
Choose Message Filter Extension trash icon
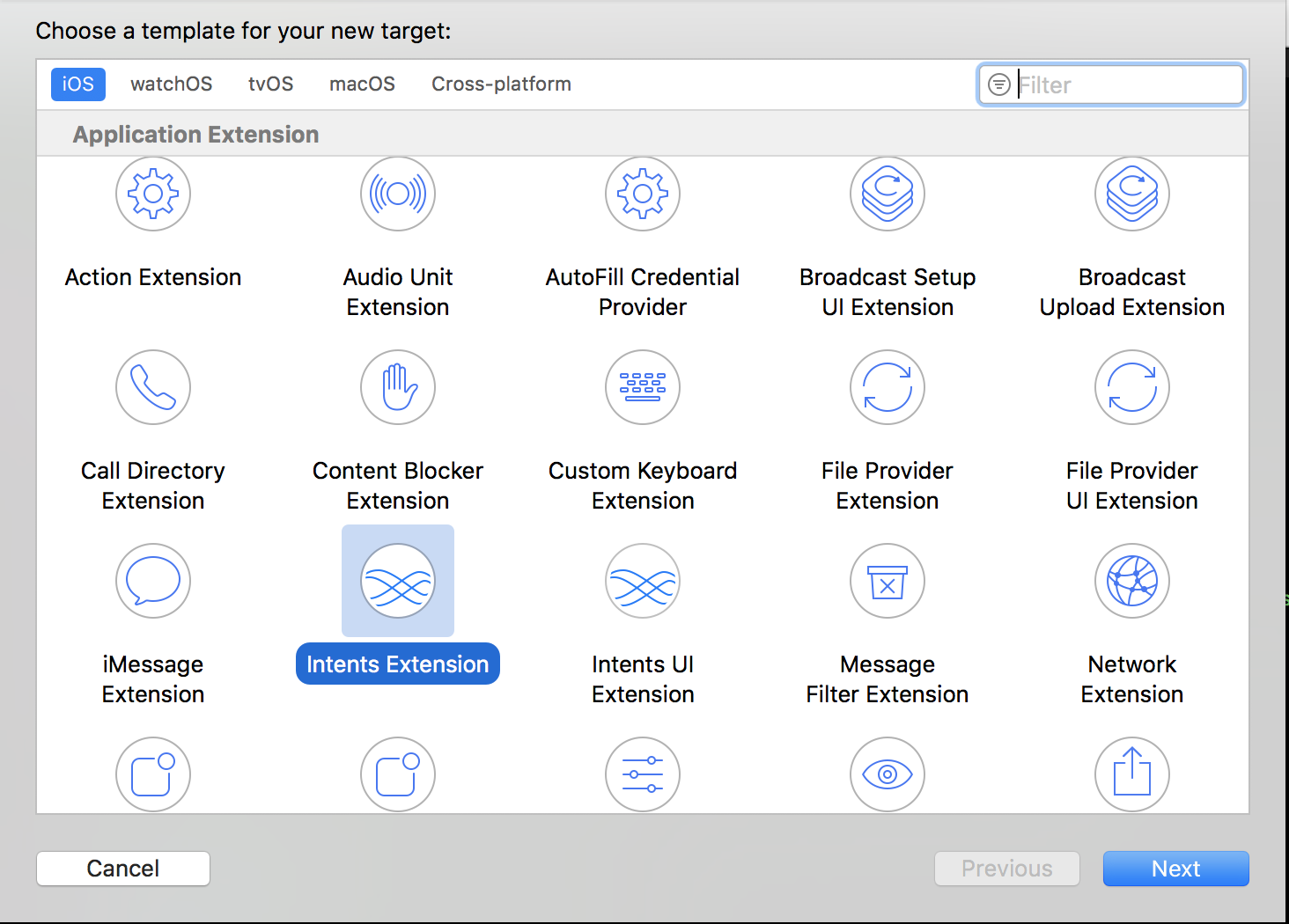point(888,581)
